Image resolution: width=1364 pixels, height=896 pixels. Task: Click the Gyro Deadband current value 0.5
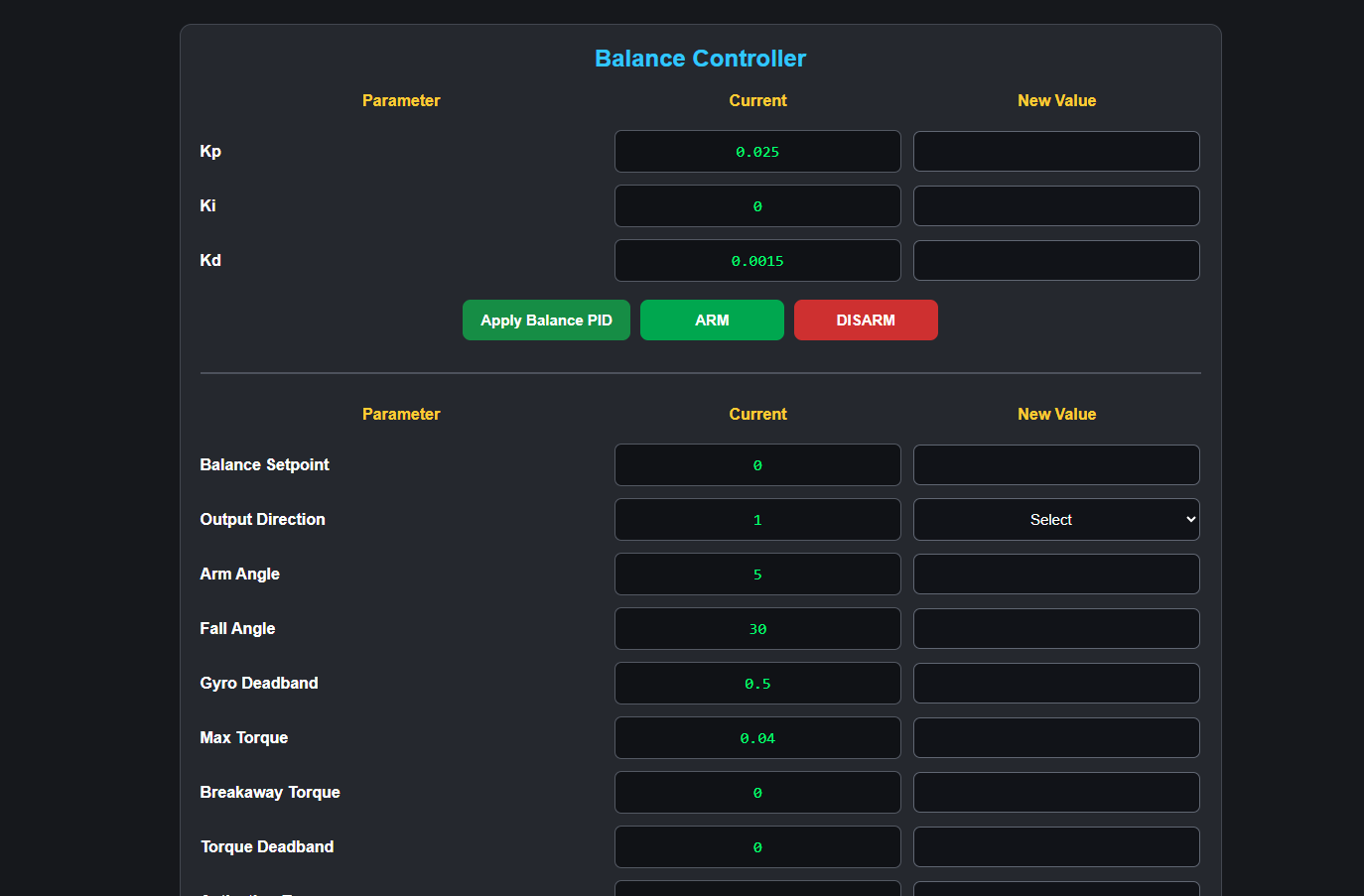point(757,684)
